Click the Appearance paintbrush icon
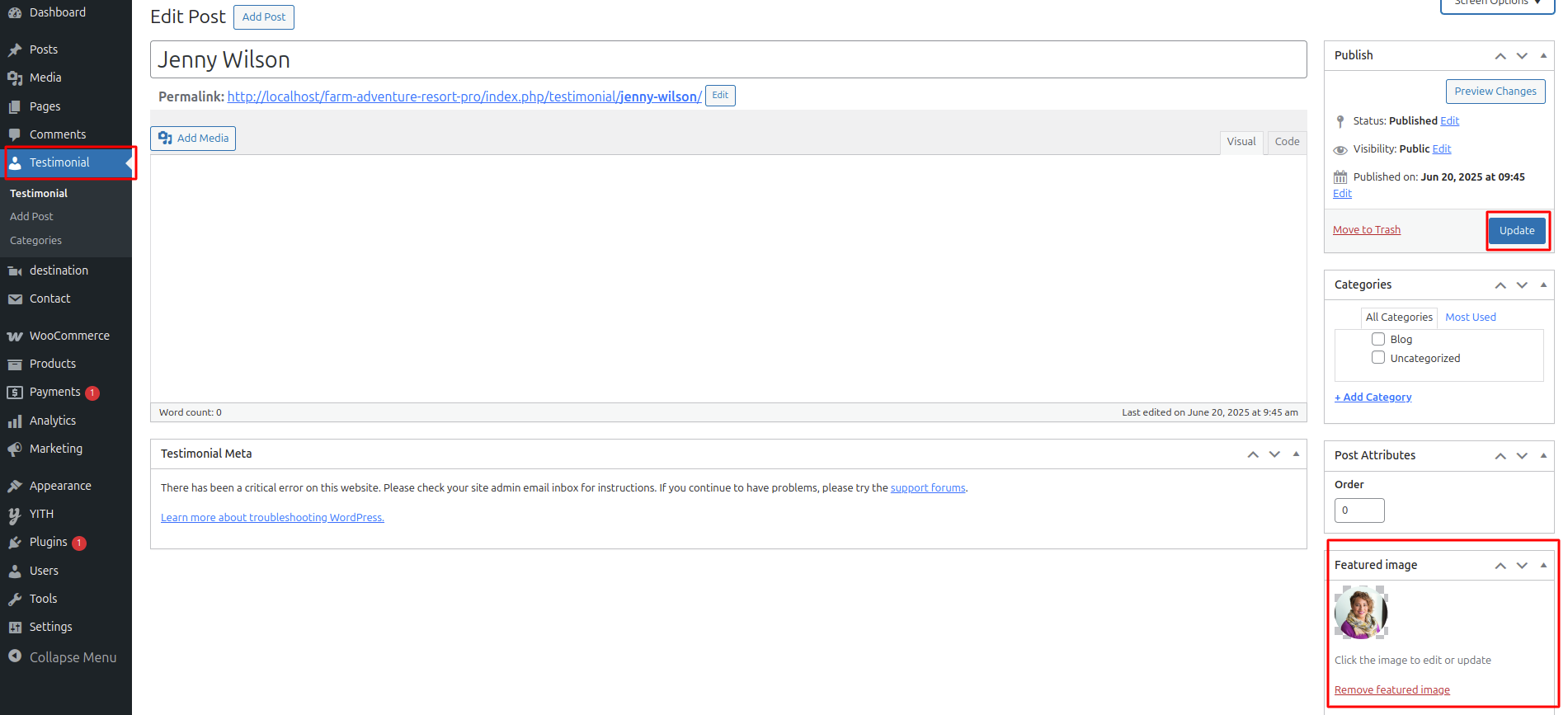The image size is (1568, 715). coord(15,487)
